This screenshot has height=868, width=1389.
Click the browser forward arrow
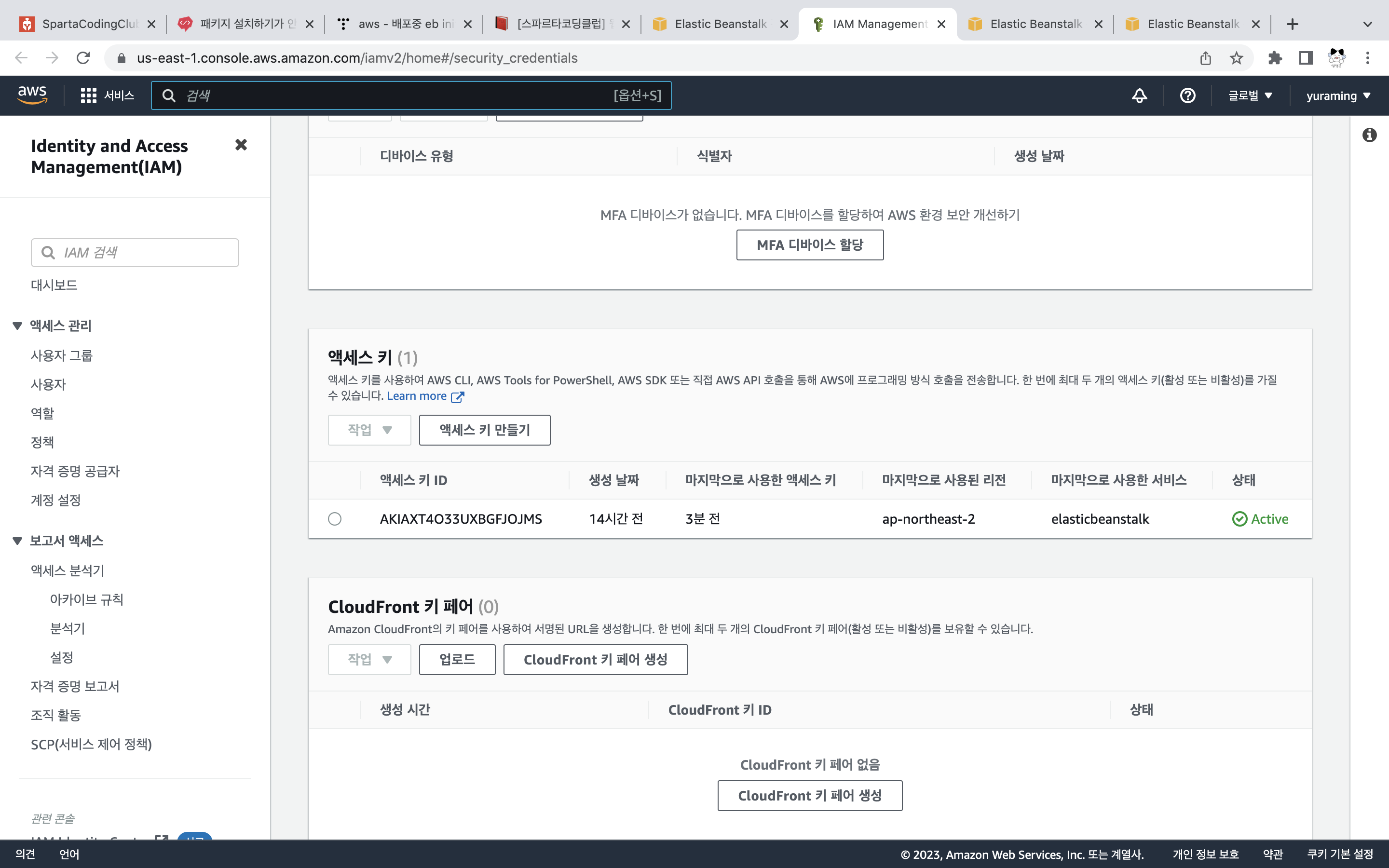point(52,58)
